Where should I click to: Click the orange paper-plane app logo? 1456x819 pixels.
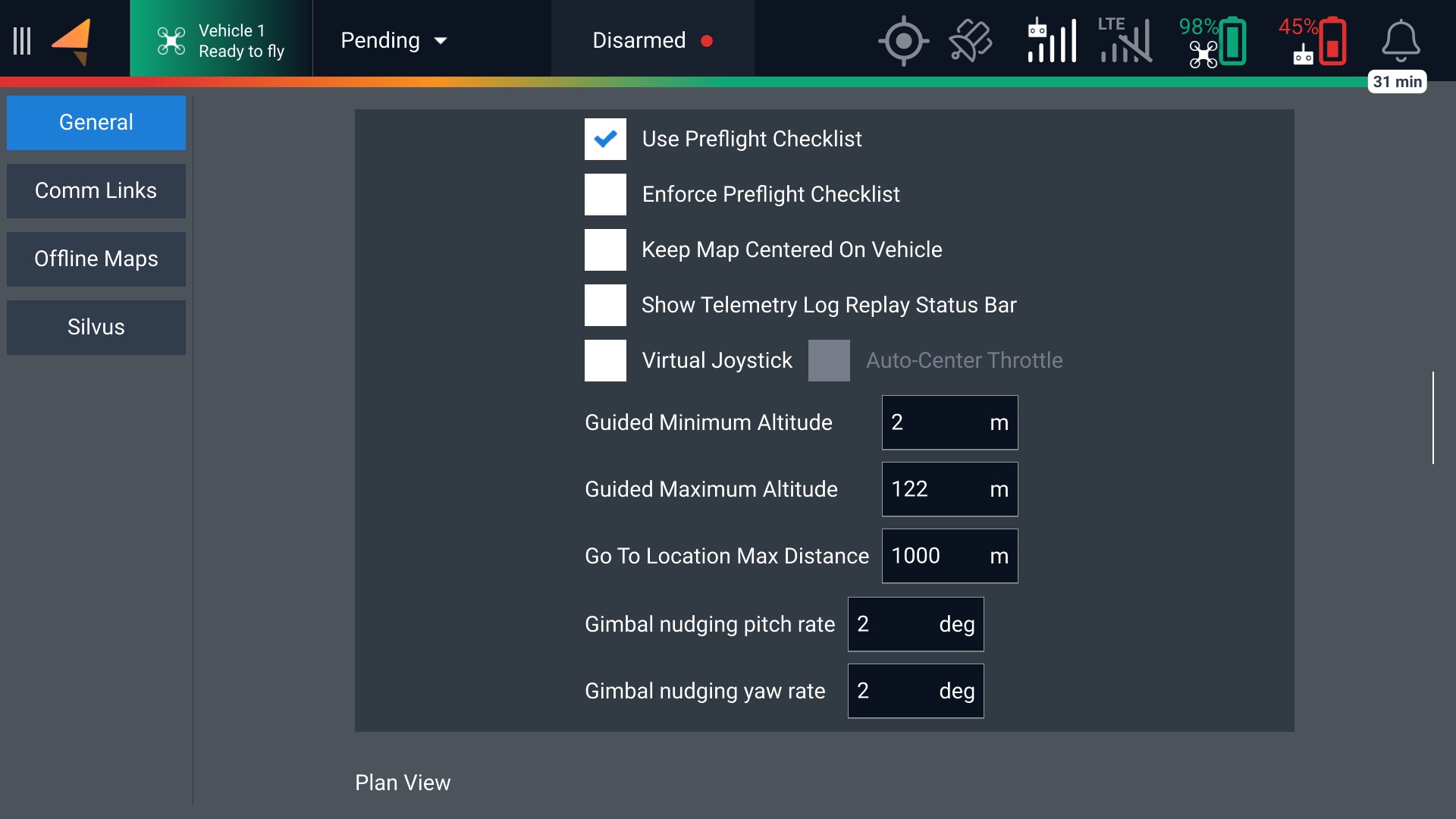point(72,41)
